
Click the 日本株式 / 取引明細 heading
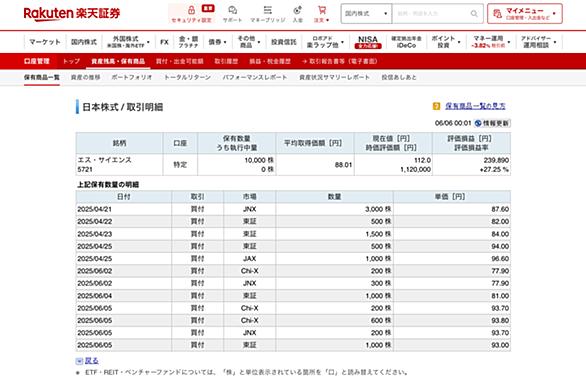pyautogui.click(x=123, y=107)
